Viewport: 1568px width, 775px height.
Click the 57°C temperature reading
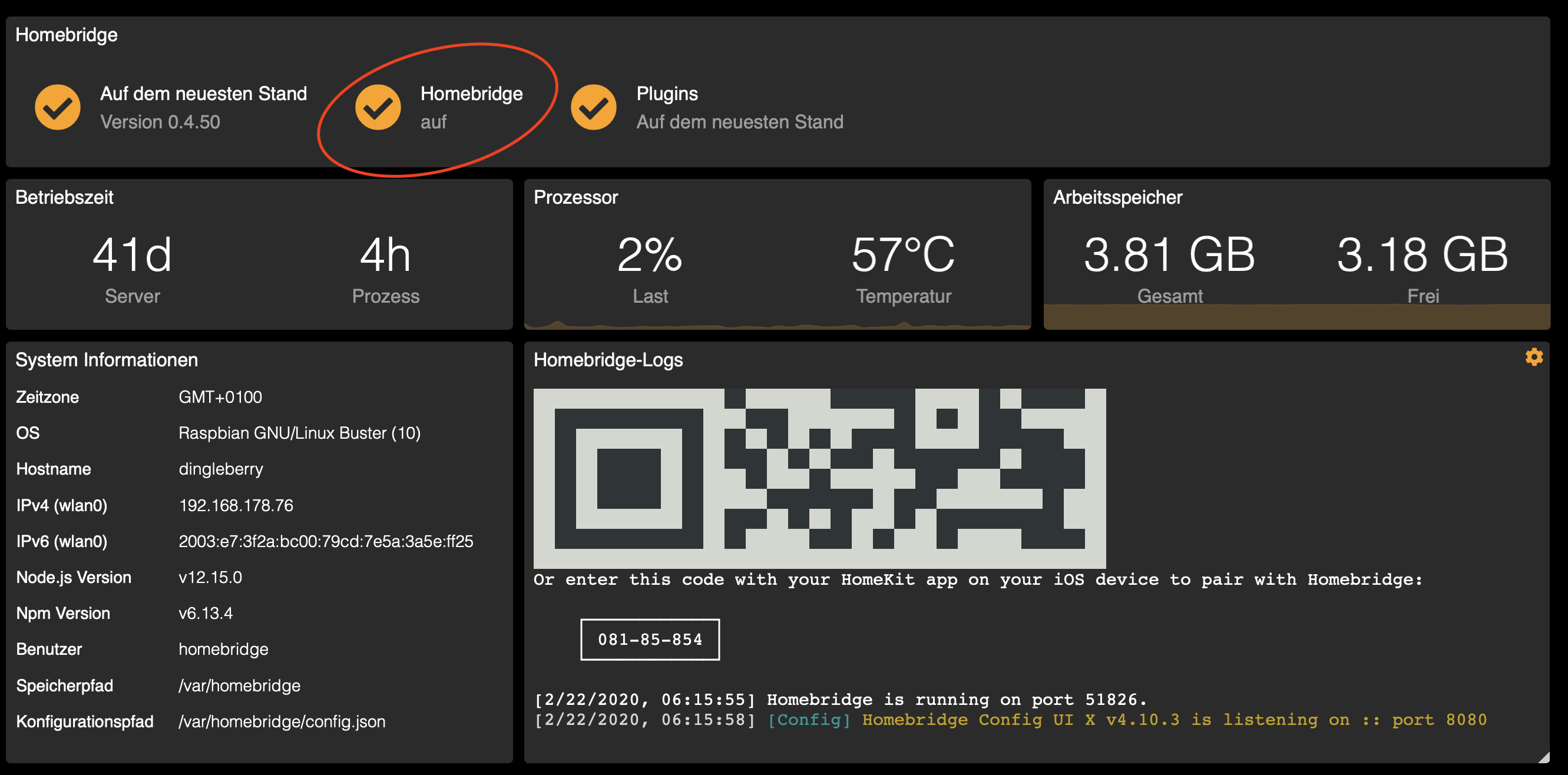903,254
